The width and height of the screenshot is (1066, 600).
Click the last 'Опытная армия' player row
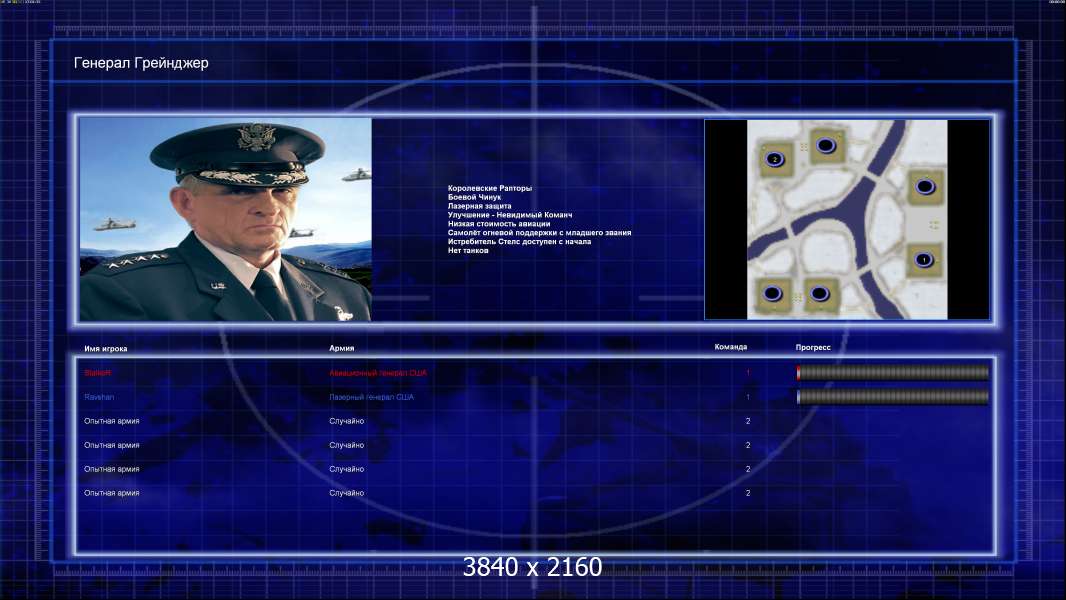pos(111,493)
